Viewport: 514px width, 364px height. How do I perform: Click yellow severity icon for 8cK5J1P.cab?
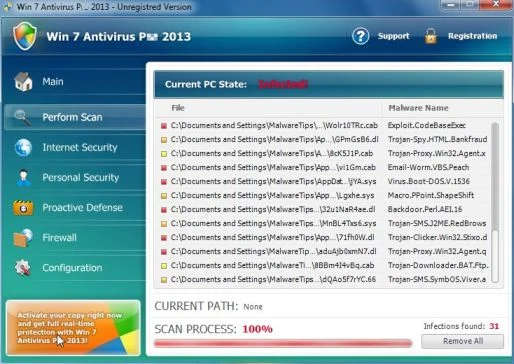coord(164,154)
